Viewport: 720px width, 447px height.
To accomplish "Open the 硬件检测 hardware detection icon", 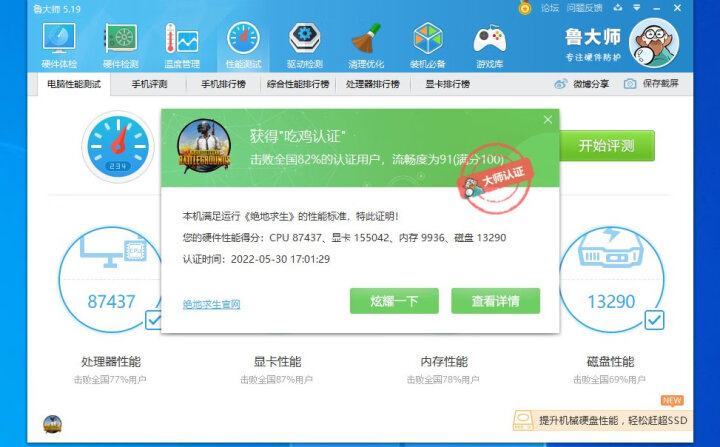I will point(120,39).
